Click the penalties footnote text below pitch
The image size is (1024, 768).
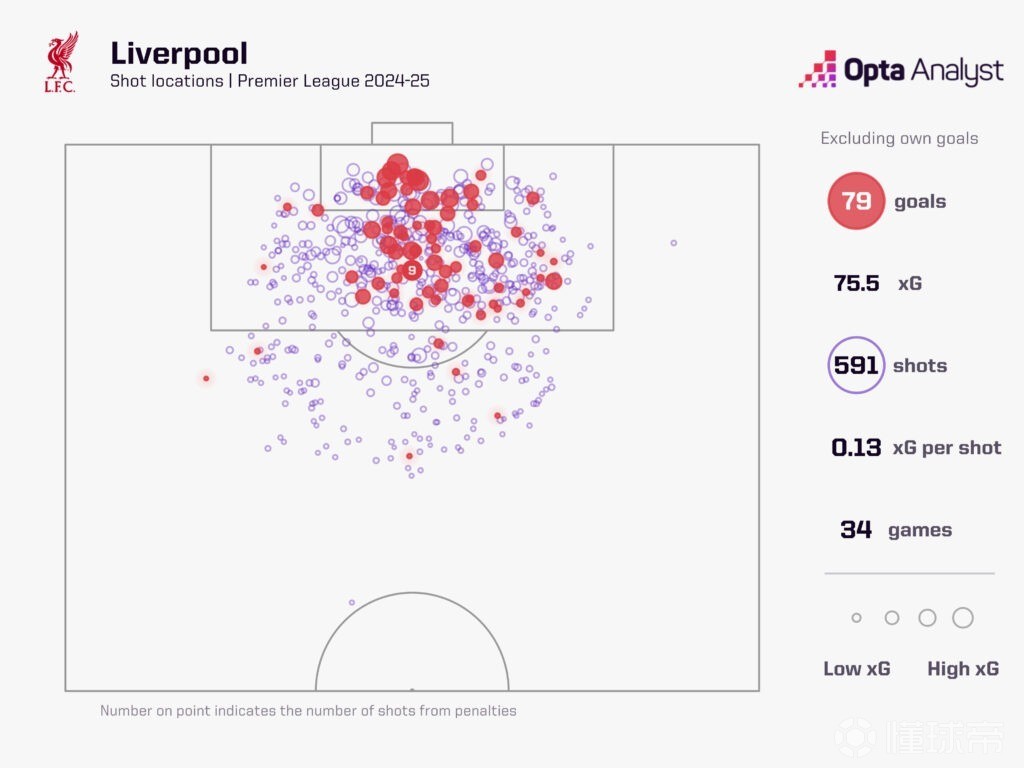308,711
